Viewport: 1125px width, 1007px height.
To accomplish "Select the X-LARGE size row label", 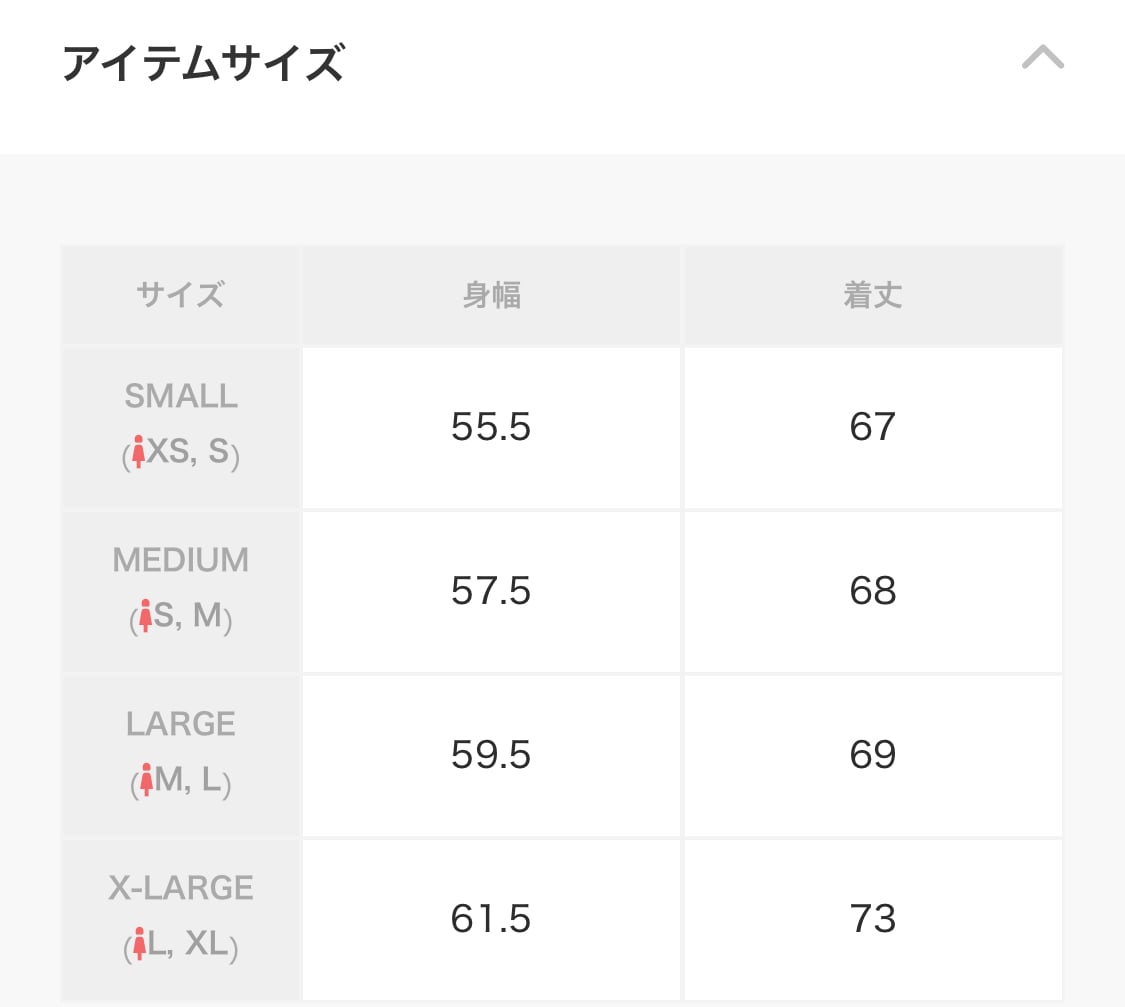I will click(x=181, y=888).
